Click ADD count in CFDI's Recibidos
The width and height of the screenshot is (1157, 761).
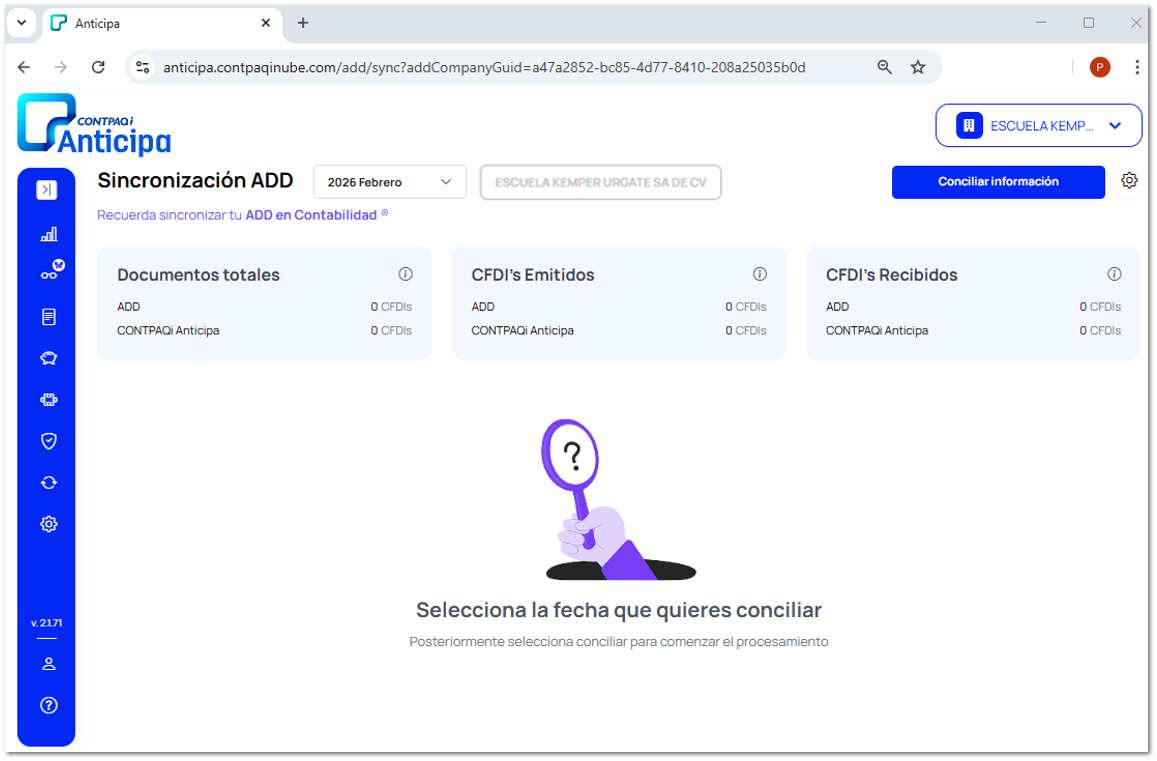[x=1099, y=306]
